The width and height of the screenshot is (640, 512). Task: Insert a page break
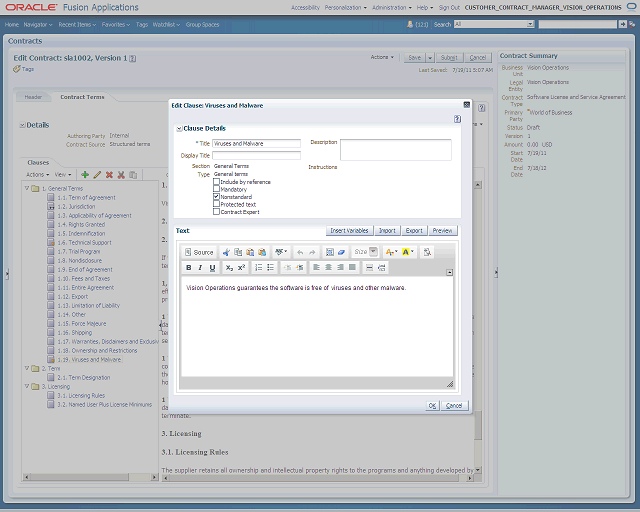coord(382,268)
